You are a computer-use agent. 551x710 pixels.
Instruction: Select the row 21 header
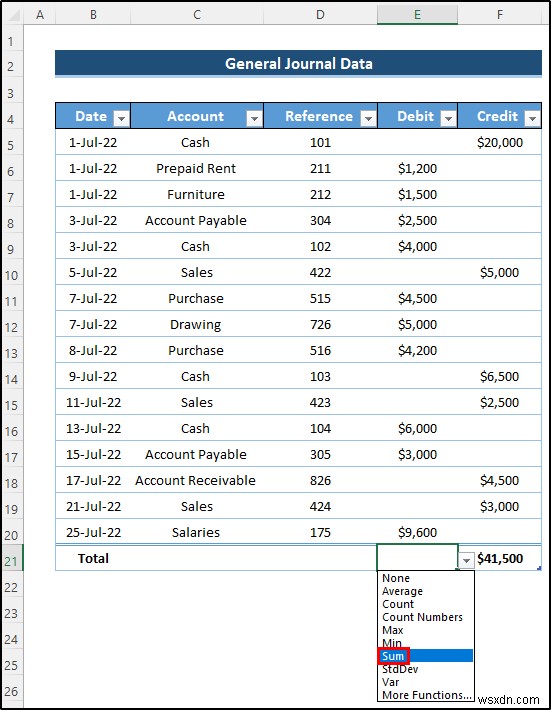tap(11, 561)
